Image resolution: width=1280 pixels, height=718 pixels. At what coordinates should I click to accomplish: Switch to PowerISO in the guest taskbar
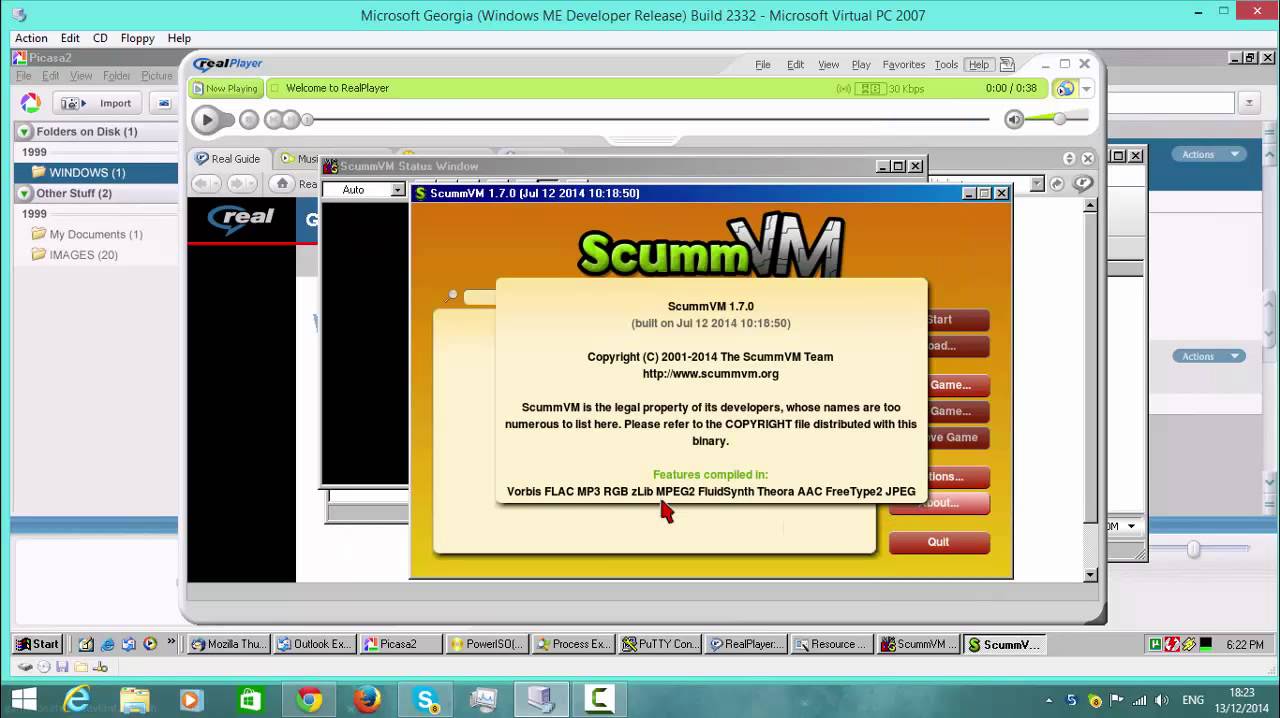487,644
